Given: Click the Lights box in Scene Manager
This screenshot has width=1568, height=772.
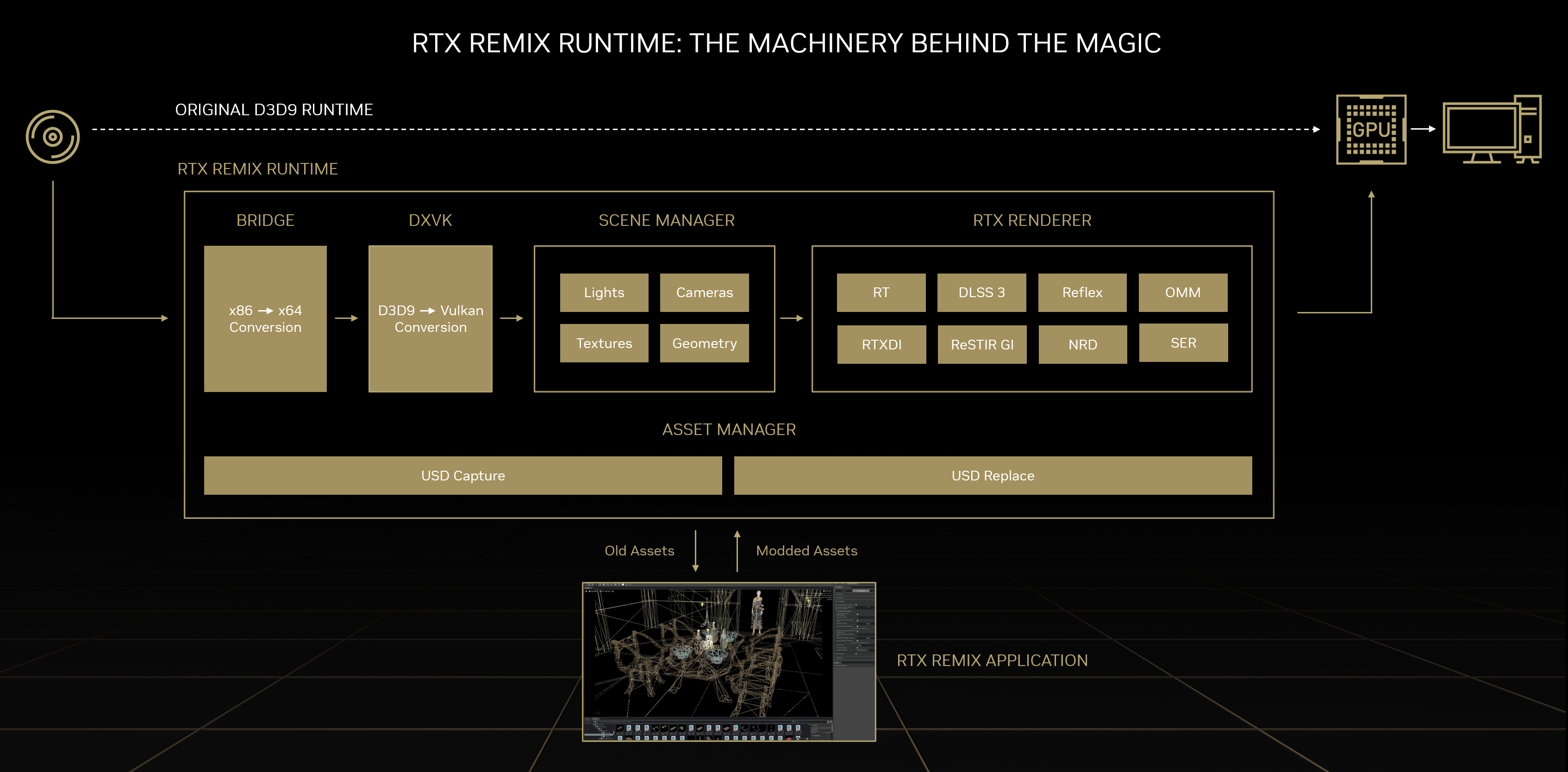Looking at the screenshot, I should [x=604, y=293].
